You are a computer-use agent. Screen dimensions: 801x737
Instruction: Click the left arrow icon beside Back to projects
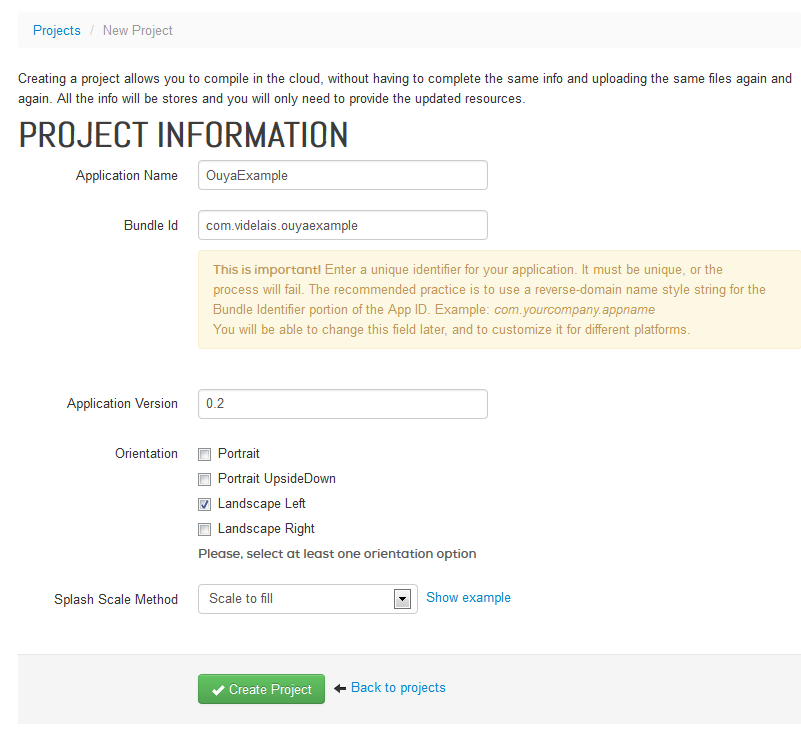pos(340,688)
